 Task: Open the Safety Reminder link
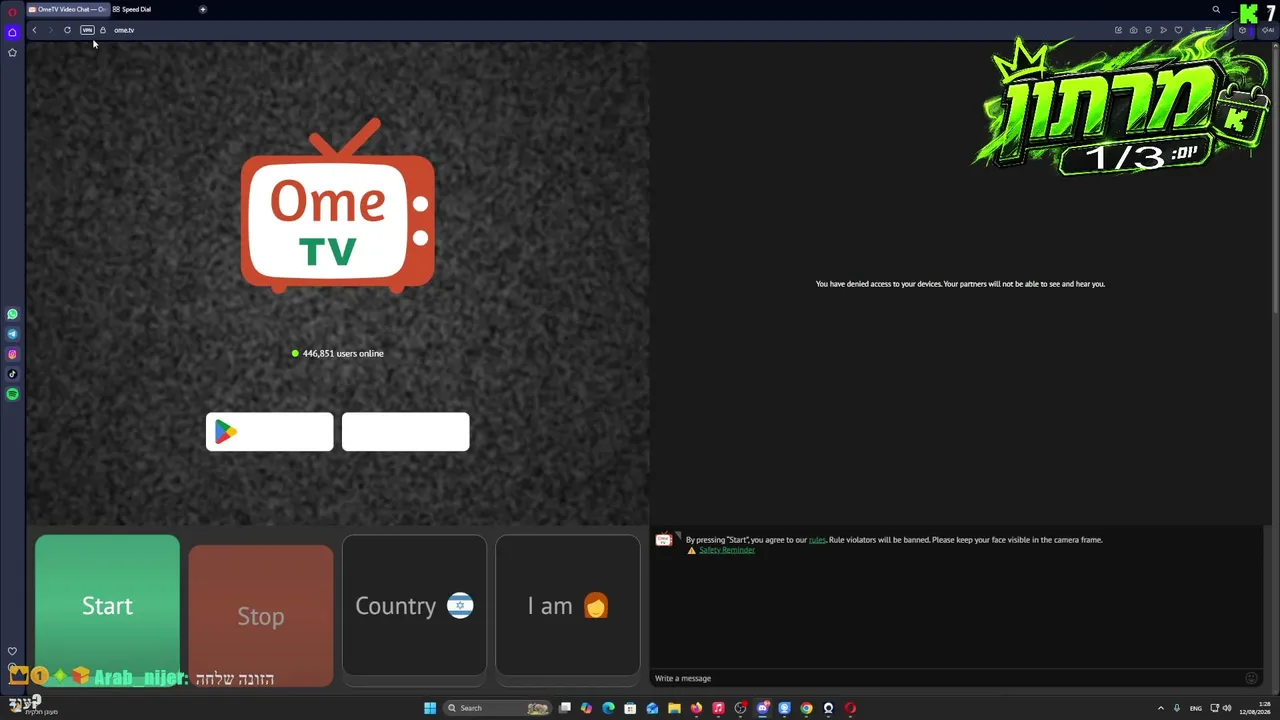coord(727,550)
